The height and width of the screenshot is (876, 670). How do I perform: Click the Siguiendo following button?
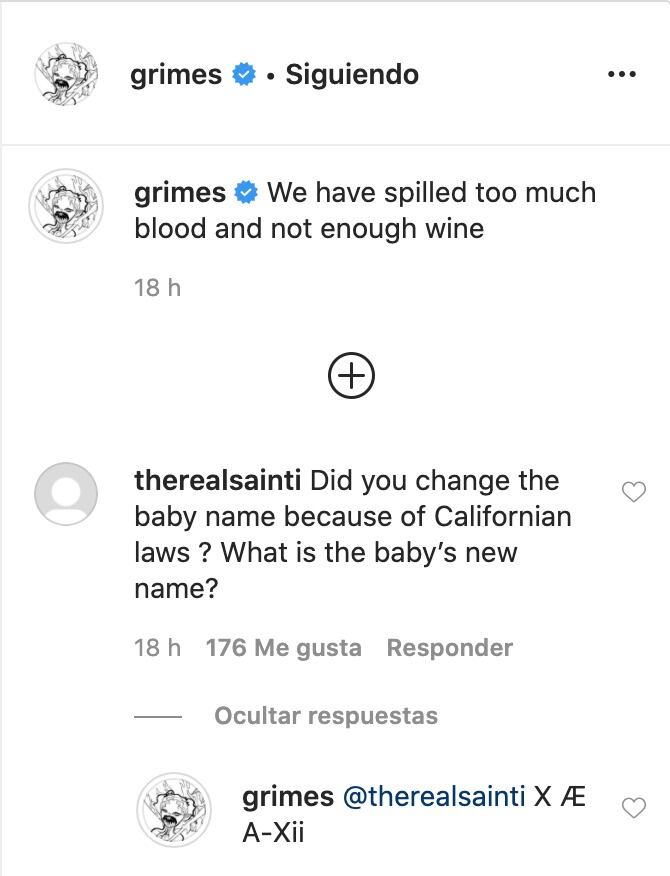click(352, 75)
